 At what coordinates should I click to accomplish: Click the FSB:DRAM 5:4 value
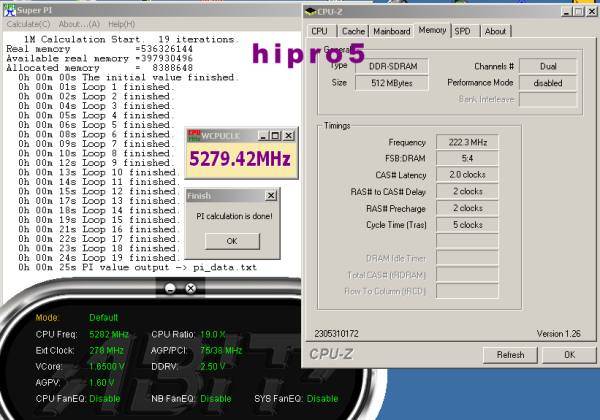468,158
